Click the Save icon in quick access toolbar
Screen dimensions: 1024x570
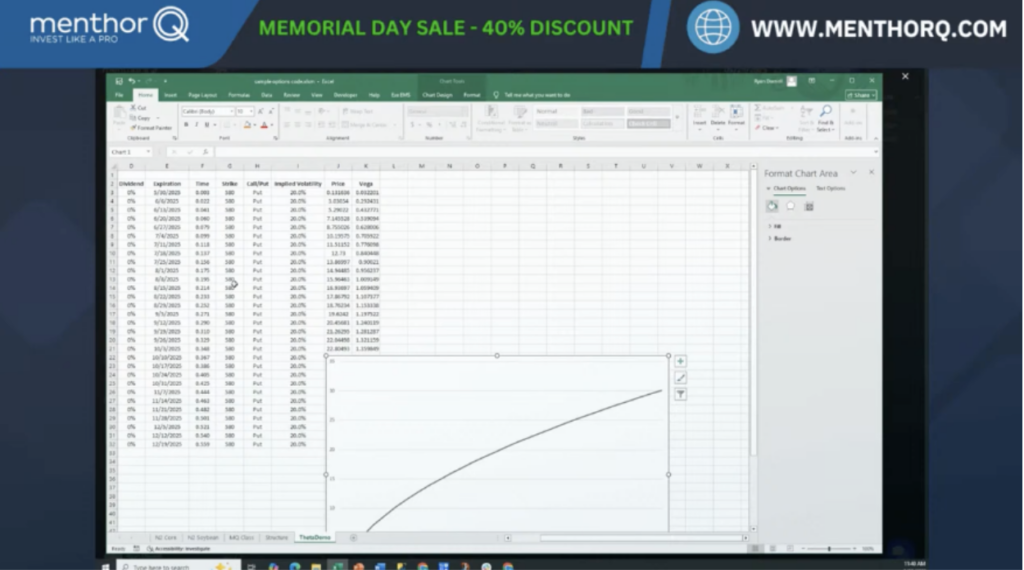pos(118,82)
